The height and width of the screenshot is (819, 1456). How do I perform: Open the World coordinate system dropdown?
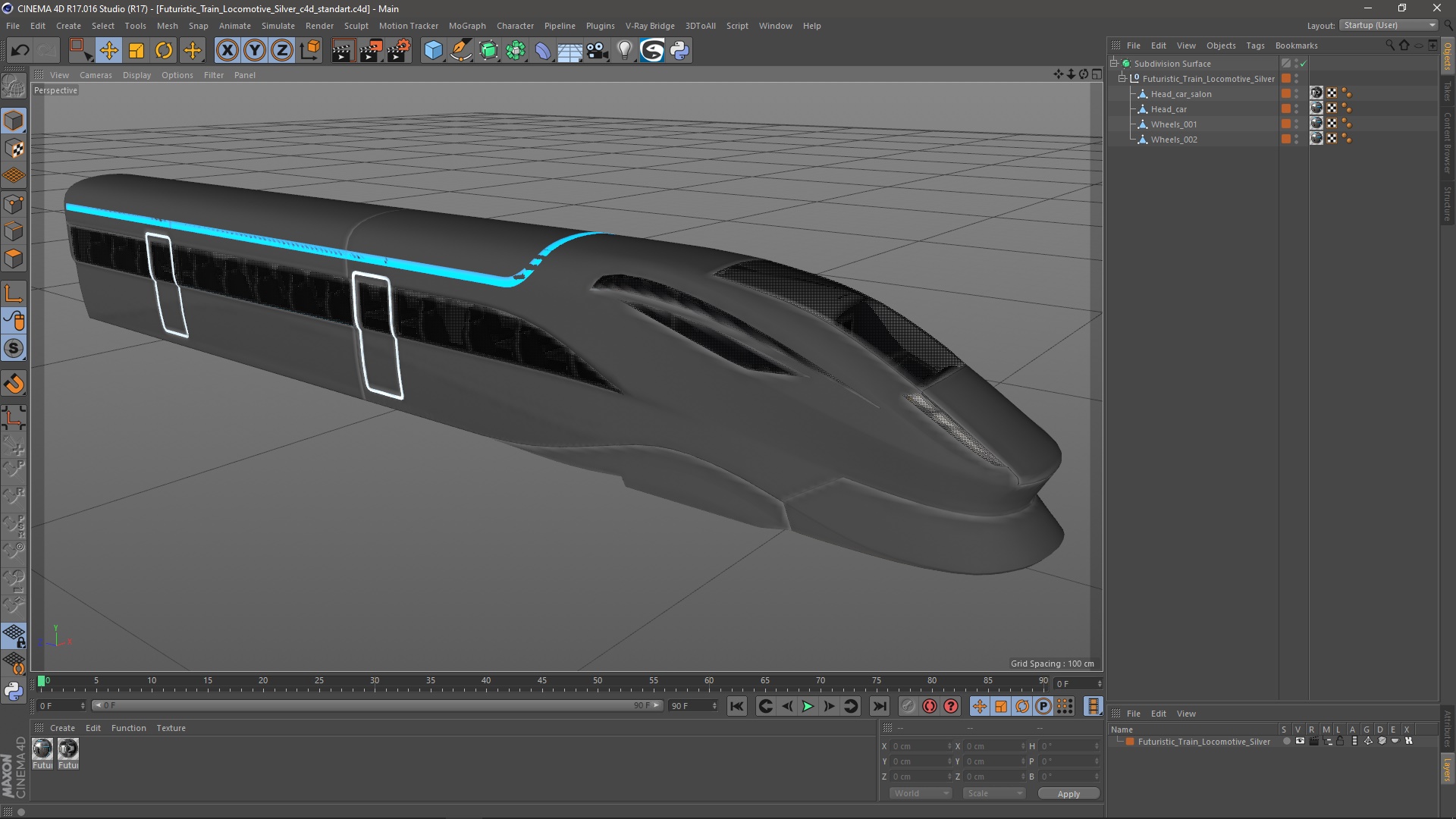[x=921, y=793]
